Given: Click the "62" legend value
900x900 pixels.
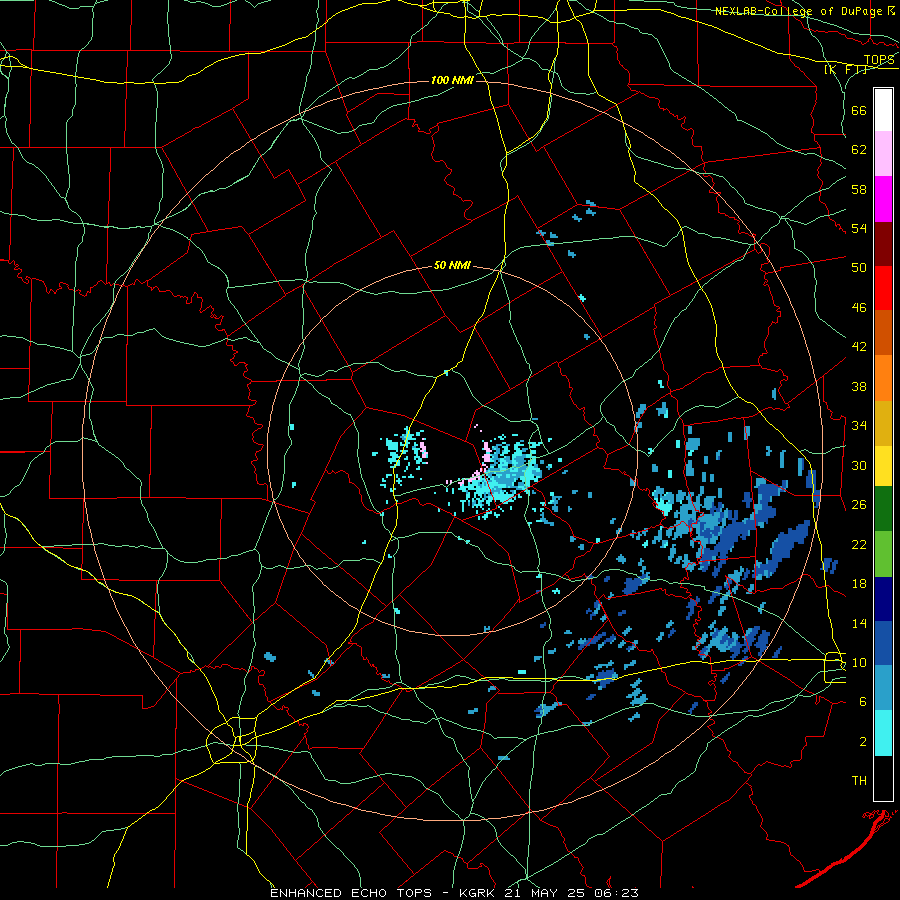Looking at the screenshot, I should click(859, 150).
